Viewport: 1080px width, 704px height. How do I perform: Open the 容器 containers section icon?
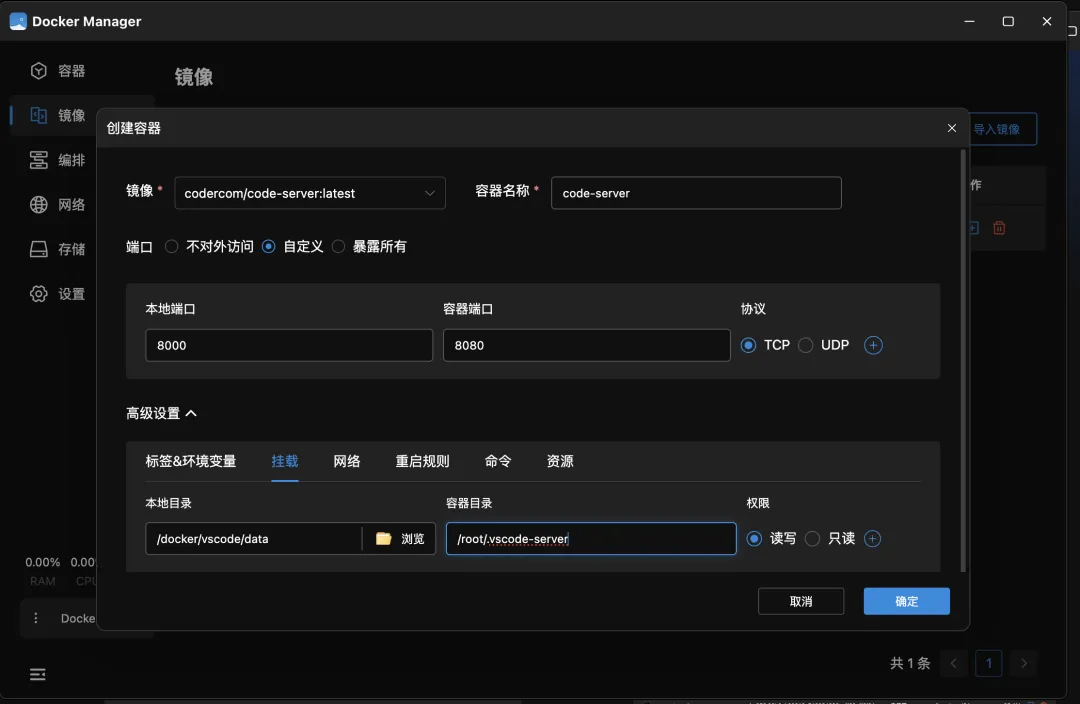click(x=39, y=71)
